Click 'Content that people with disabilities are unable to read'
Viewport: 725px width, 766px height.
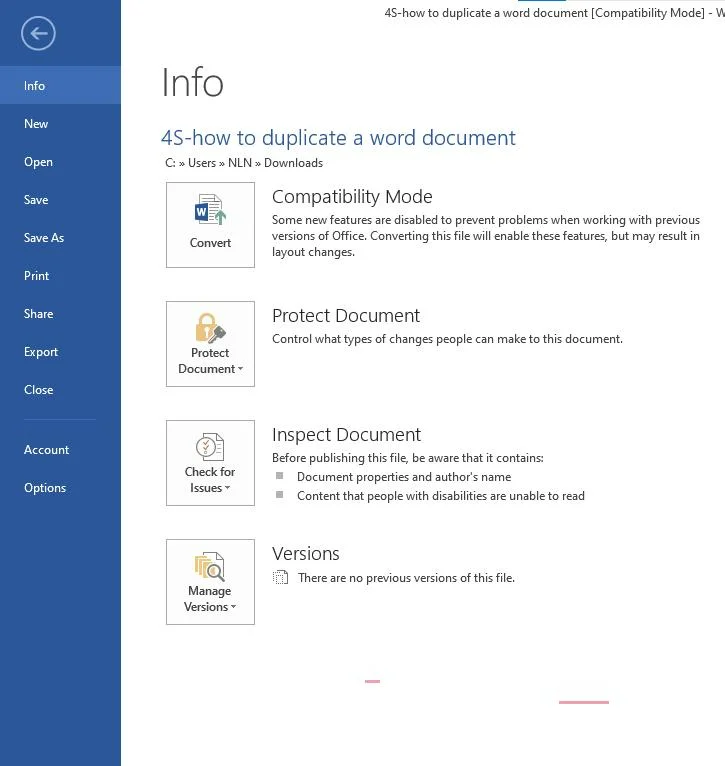click(x=441, y=496)
